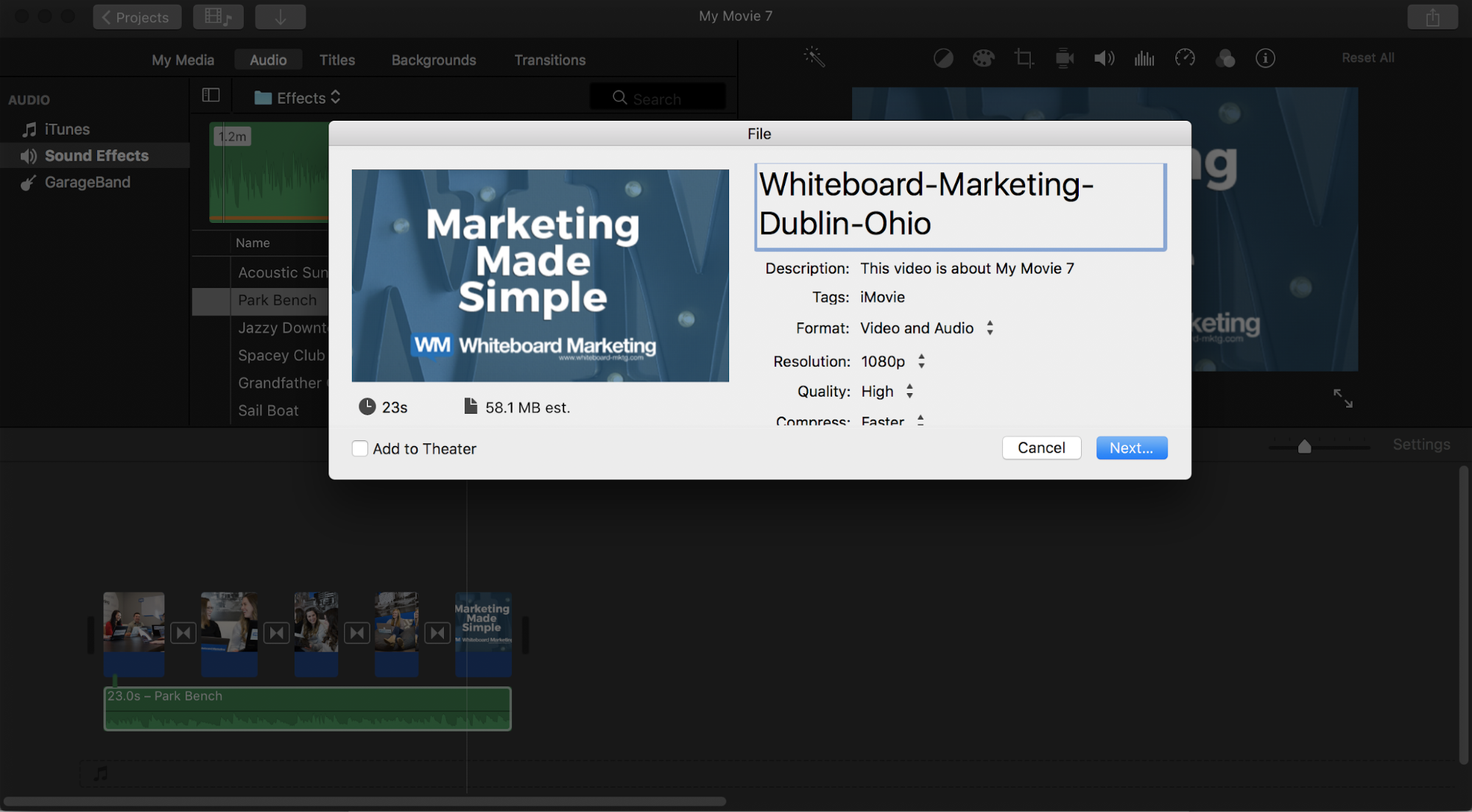The height and width of the screenshot is (812, 1472).
Task: Switch to My Media tab
Action: tap(183, 60)
